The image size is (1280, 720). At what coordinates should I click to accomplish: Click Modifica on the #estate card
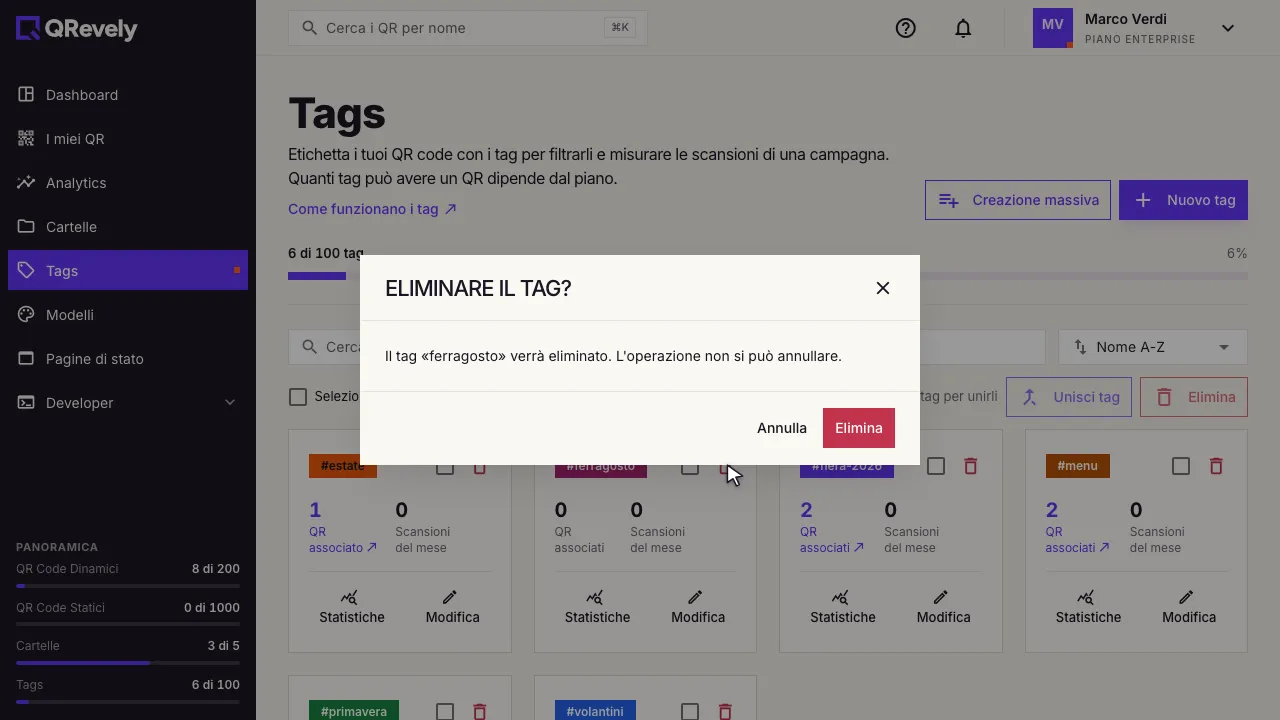(453, 607)
